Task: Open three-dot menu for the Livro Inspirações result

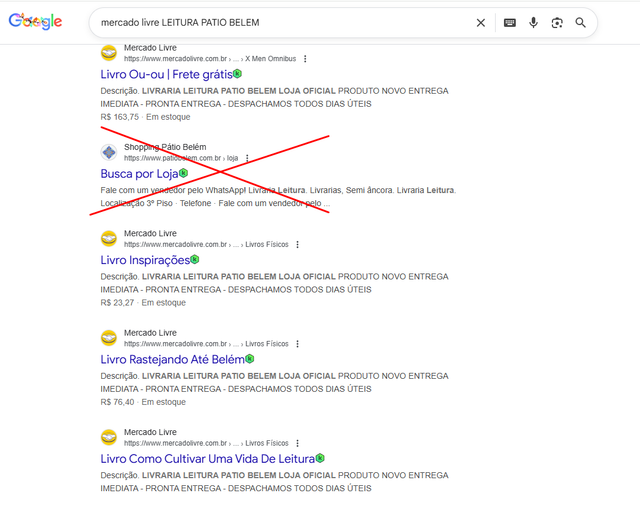Action: point(298,244)
